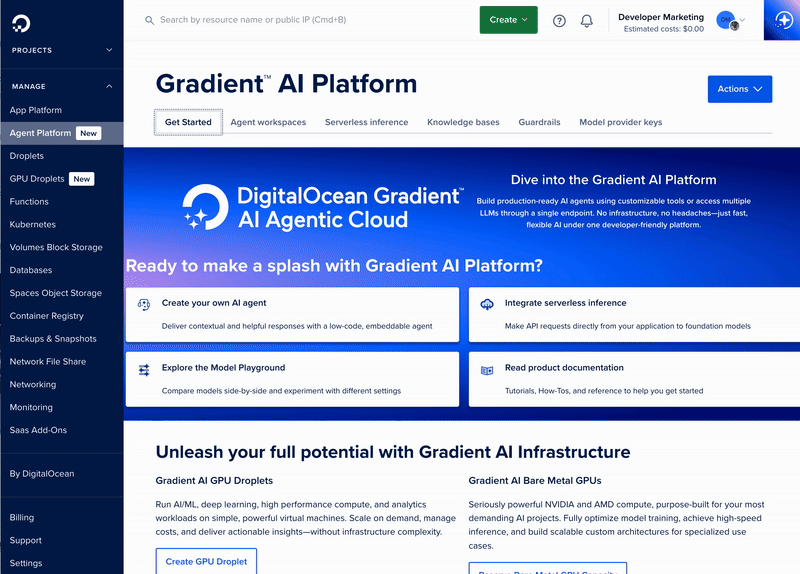Open the help question mark icon
The image size is (800, 574).
pos(559,20)
